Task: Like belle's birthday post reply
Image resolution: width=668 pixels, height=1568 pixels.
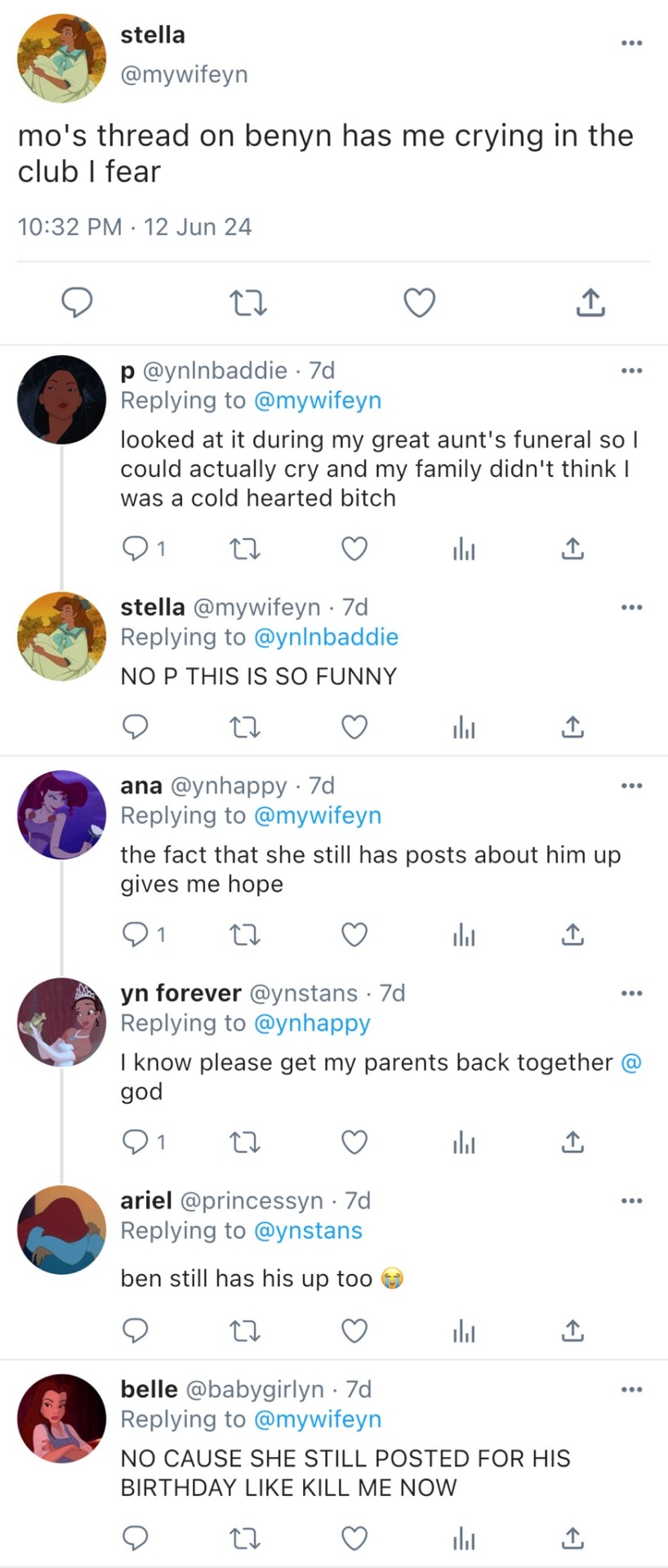Action: point(354,1539)
